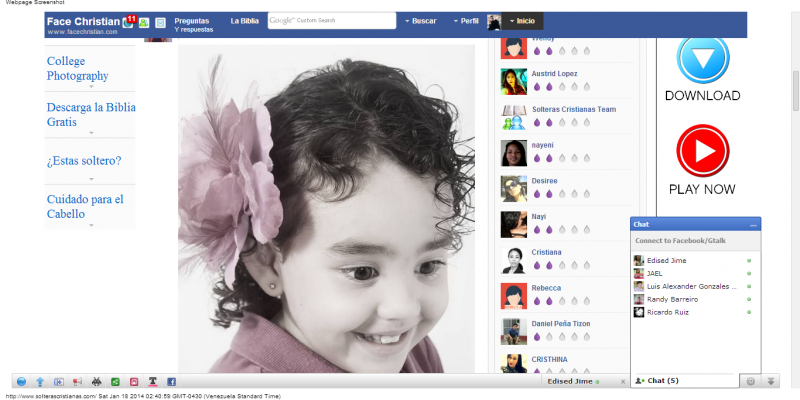The image size is (800, 400).
Task: Open notifications icon with red 11 badge
Action: click(x=128, y=21)
